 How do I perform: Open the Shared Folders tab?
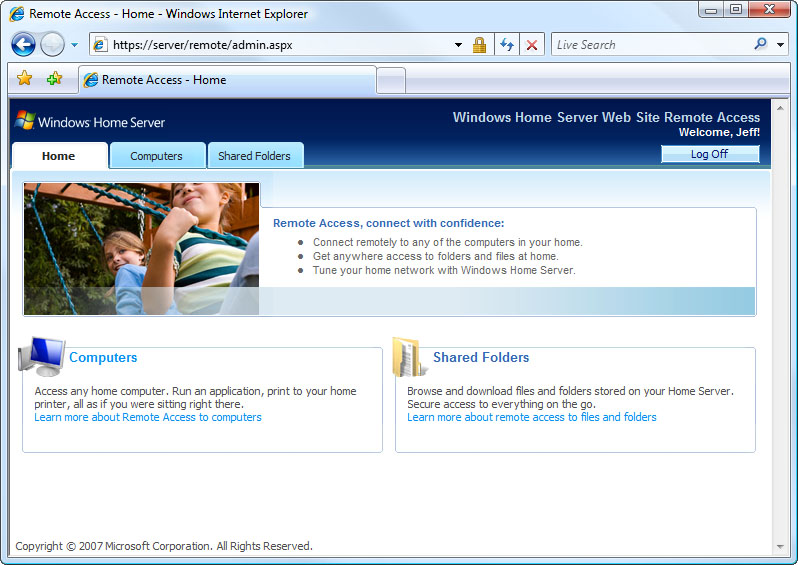tap(254, 156)
